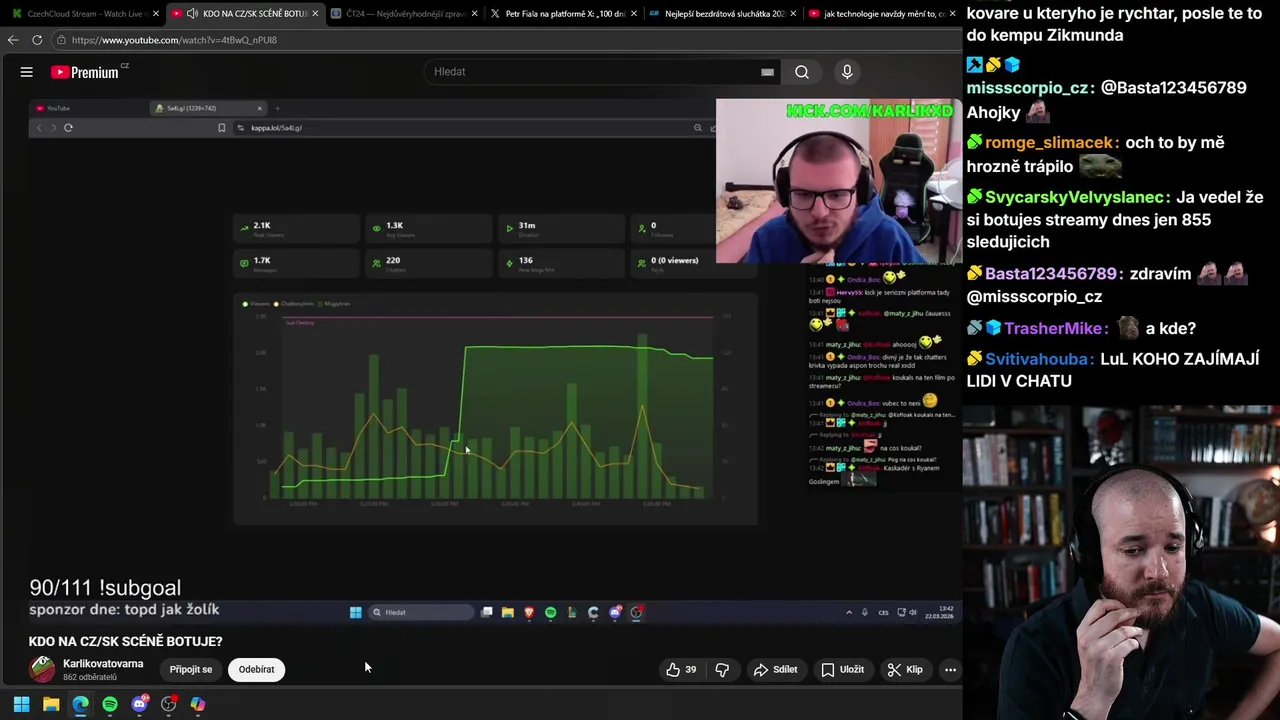Close the Nejlepší bezdrátová sluchátka tab
This screenshot has height=720, width=1280.
[x=792, y=14]
